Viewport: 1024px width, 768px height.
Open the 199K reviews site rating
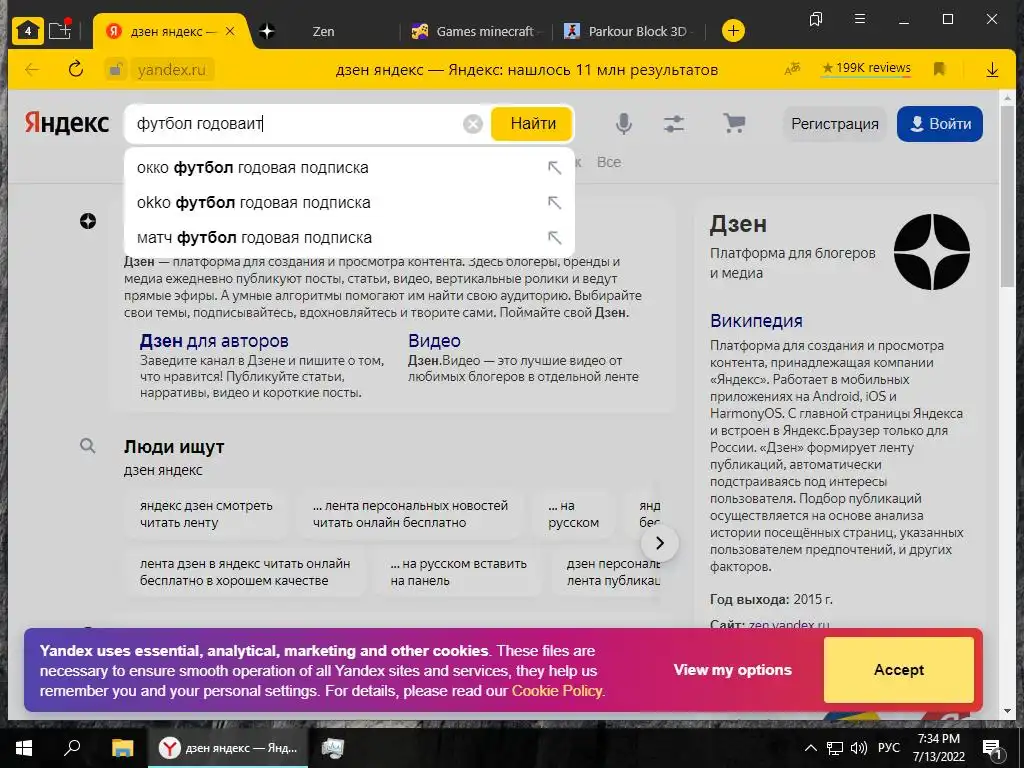[x=866, y=68]
